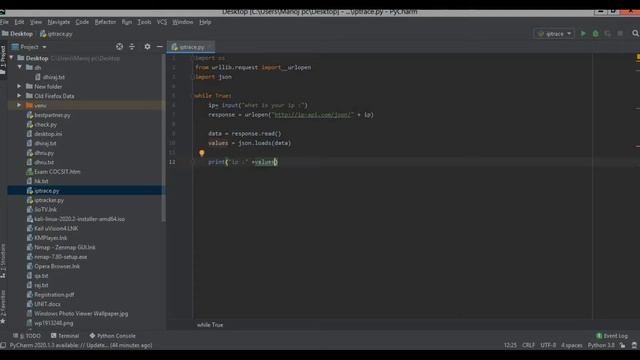Open the Navigate menu
This screenshot has height=360, width=640.
coord(59,22)
